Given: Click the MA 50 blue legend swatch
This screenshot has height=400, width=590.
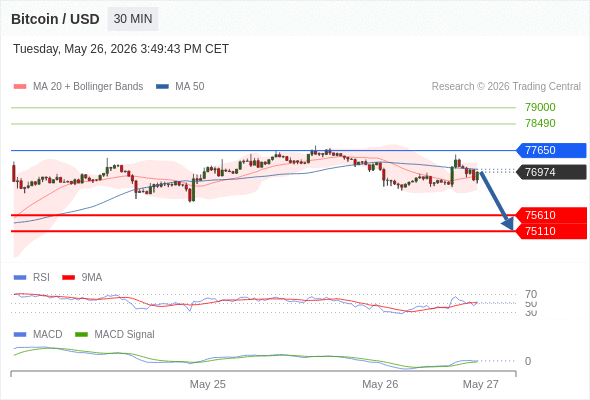Looking at the screenshot, I should point(162,87).
